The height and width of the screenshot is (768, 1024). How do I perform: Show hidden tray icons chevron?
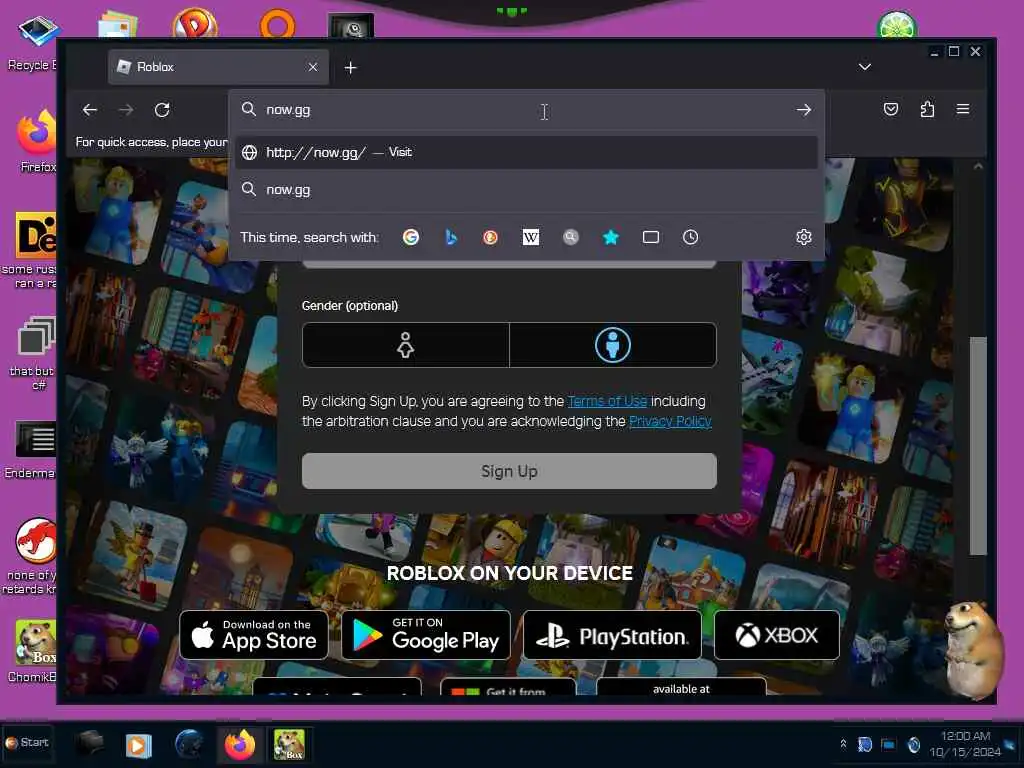(x=843, y=744)
